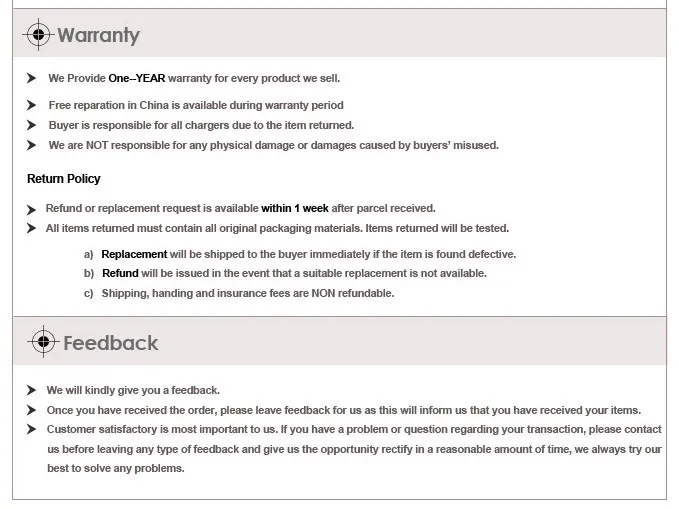Click arrow bullet before All items returned line
Viewport: 679px width, 509px height.
pyautogui.click(x=32, y=229)
